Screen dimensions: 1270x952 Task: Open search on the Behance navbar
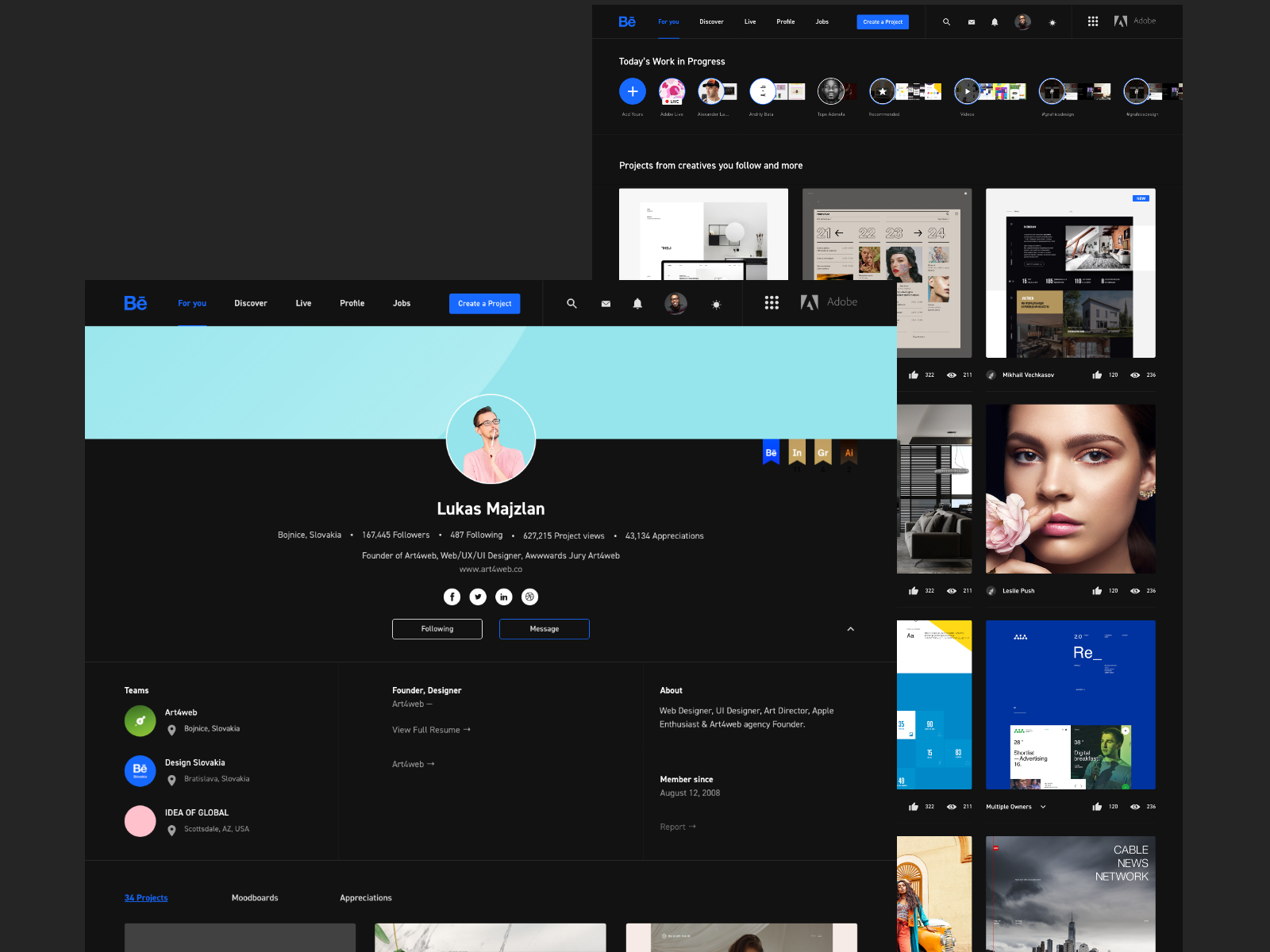571,303
